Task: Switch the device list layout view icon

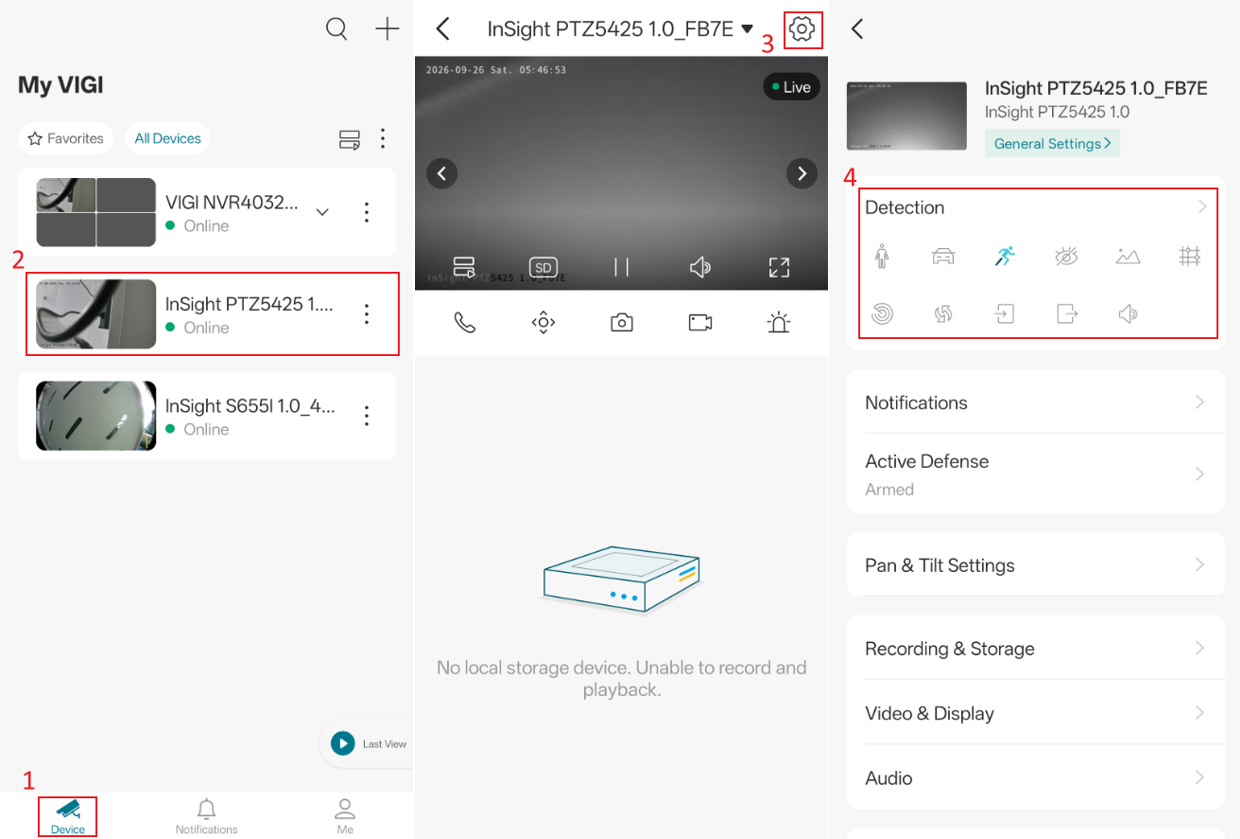Action: click(349, 139)
